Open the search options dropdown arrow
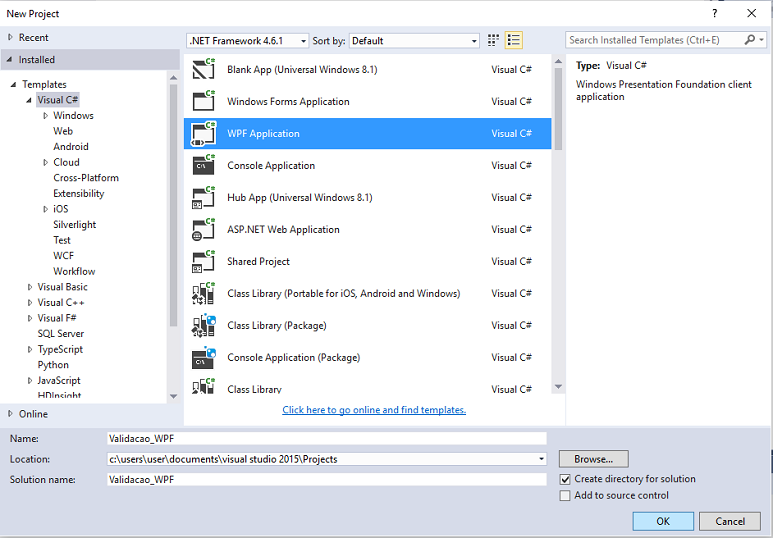773x538 pixels. click(x=762, y=40)
